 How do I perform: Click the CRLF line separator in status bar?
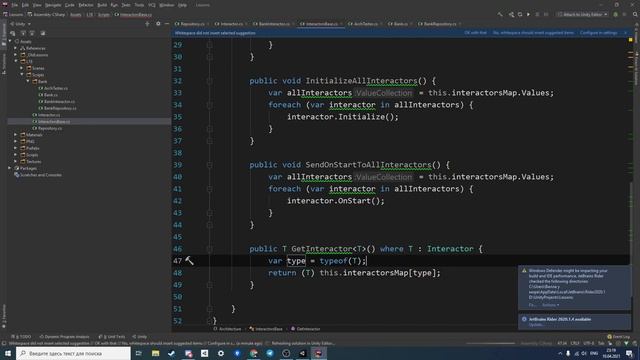tap(575, 343)
